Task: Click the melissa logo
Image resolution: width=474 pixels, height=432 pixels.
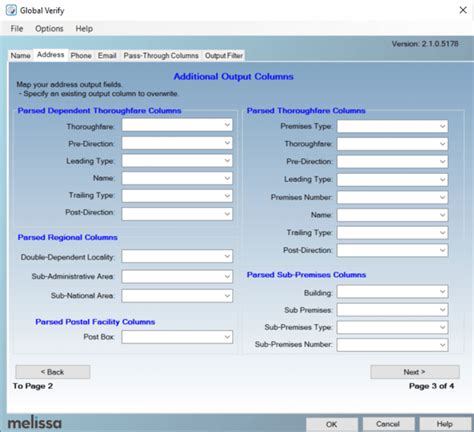Action: pos(34,423)
